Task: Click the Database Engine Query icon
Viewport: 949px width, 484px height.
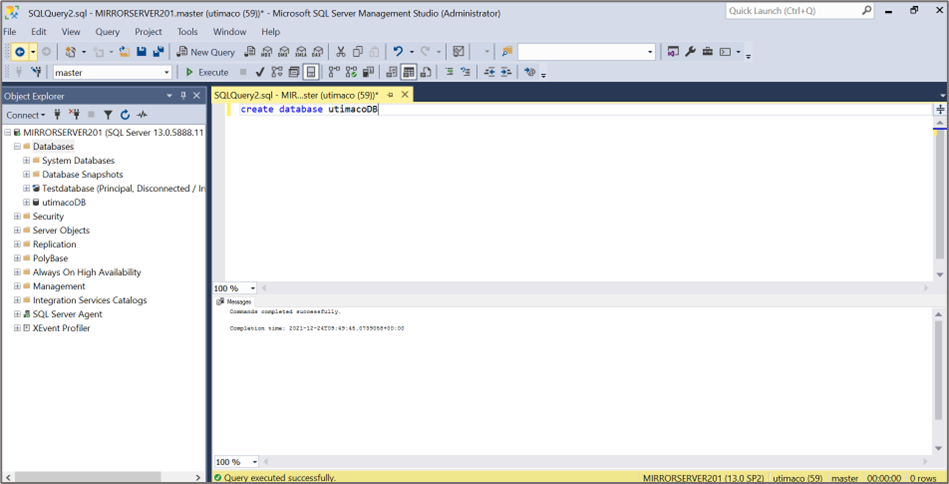Action: point(249,52)
